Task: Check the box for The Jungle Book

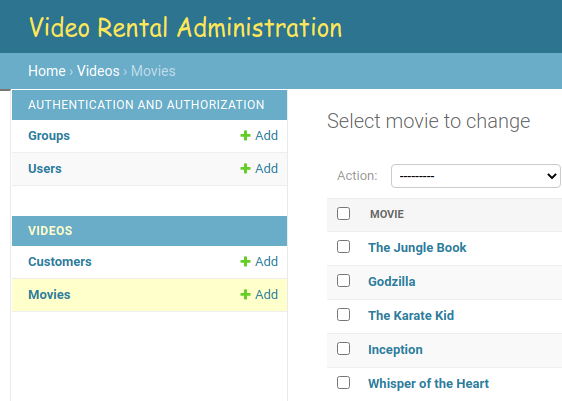Action: point(343,247)
